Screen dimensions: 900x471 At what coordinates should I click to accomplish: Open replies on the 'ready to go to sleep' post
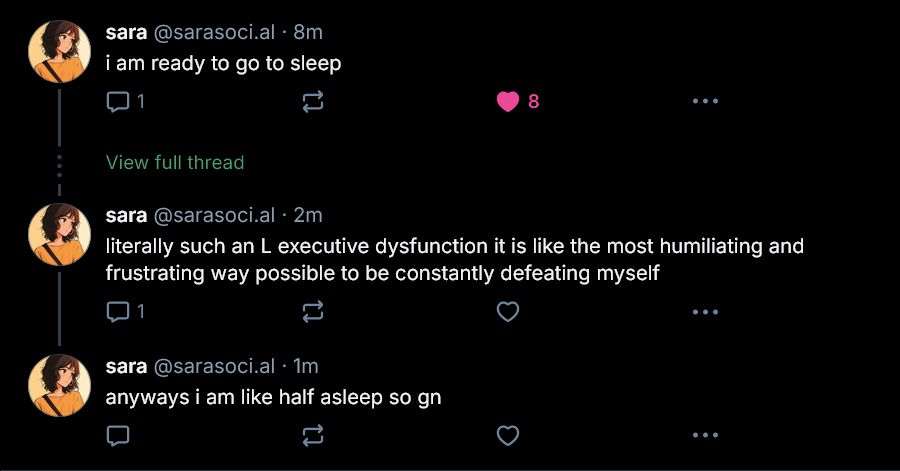[125, 102]
